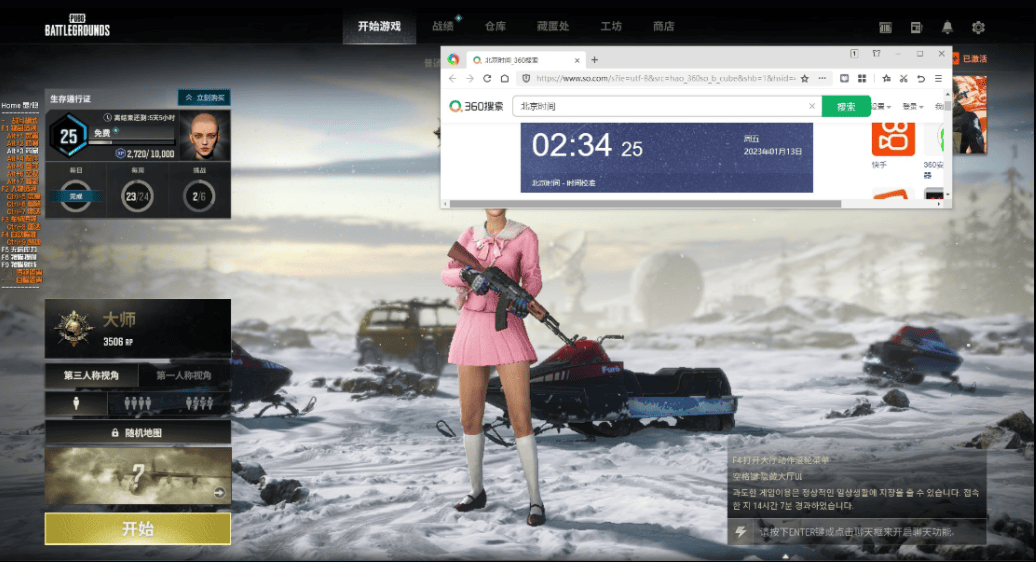The height and width of the screenshot is (562, 1036).
Task: Open the browser home page
Action: click(504, 78)
